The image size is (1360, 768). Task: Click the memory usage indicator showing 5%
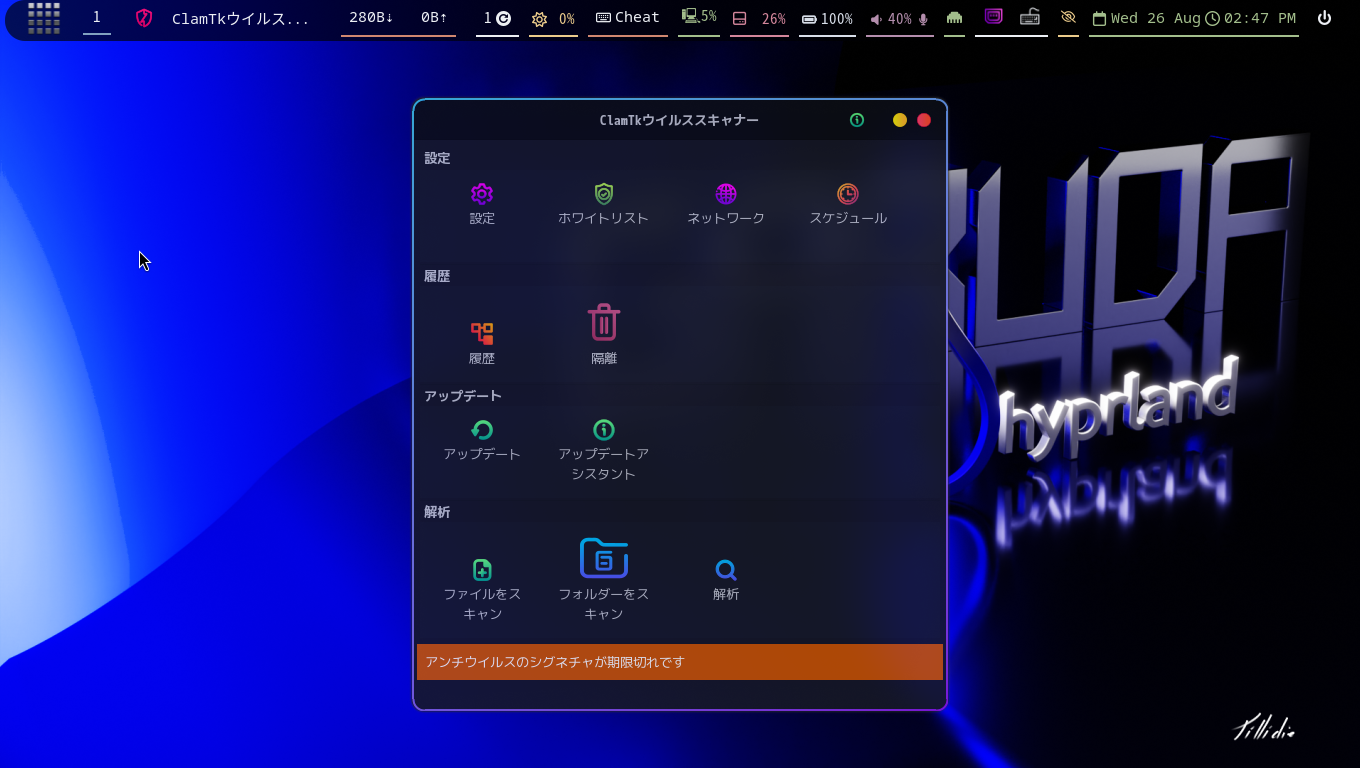(699, 17)
